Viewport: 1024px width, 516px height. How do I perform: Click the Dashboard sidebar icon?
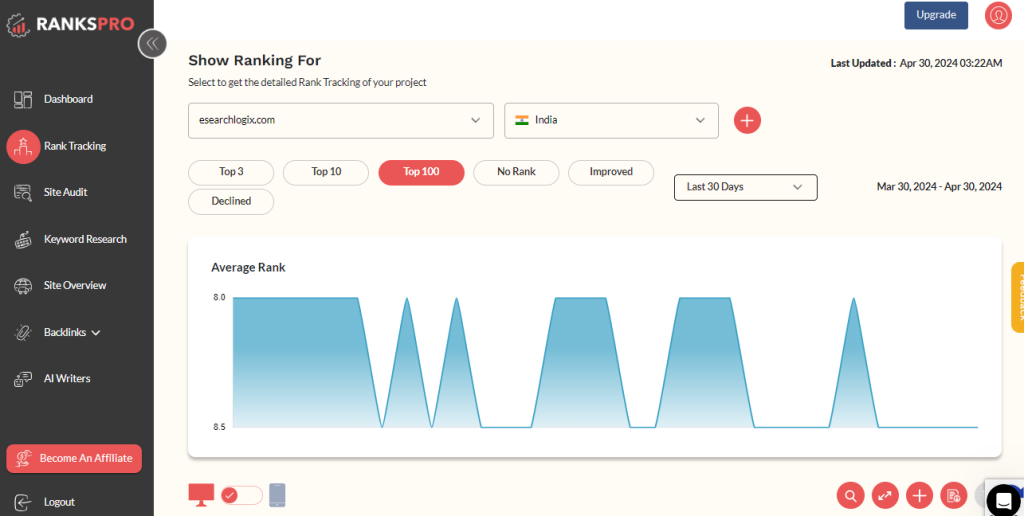23,99
